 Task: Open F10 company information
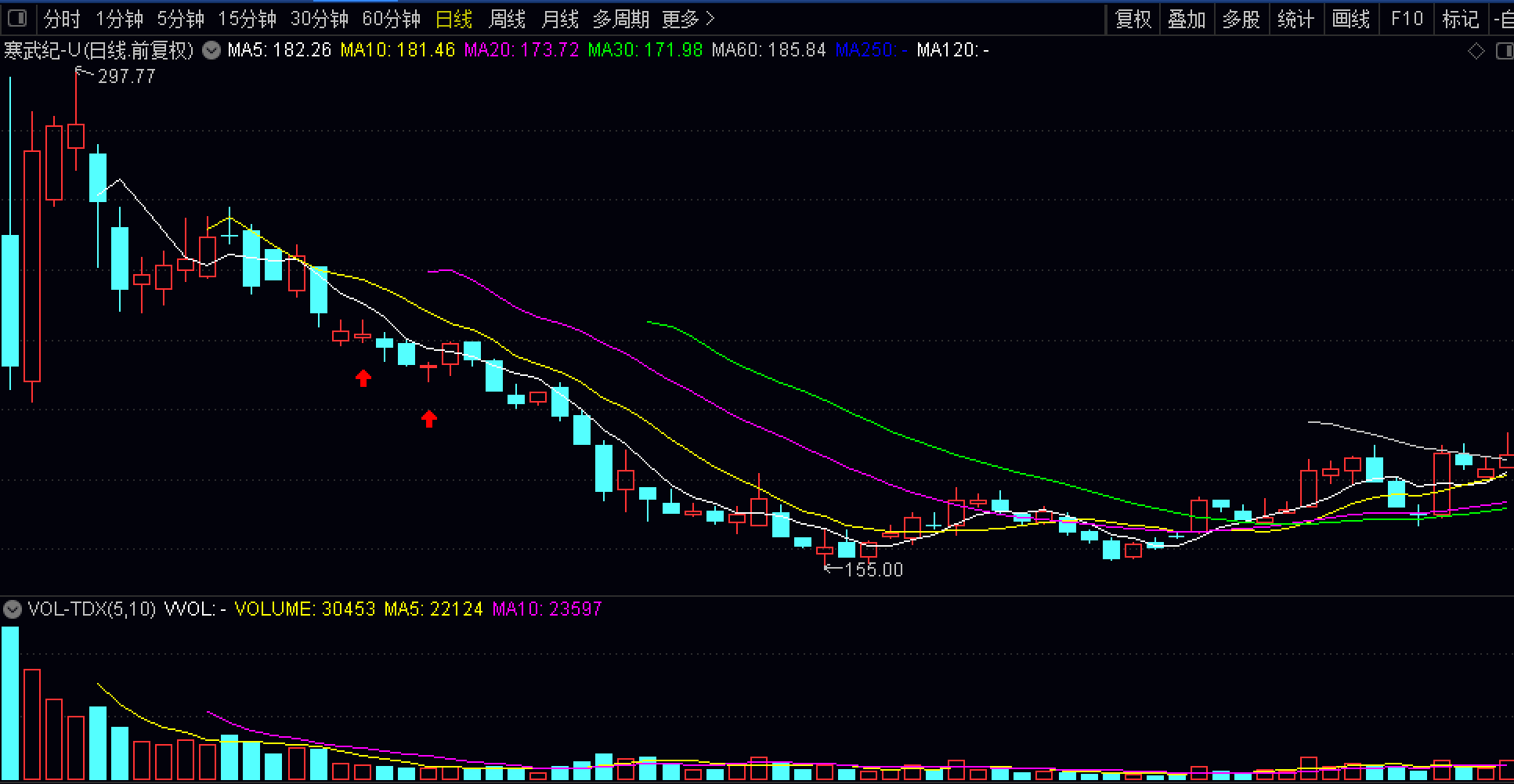click(x=1406, y=19)
